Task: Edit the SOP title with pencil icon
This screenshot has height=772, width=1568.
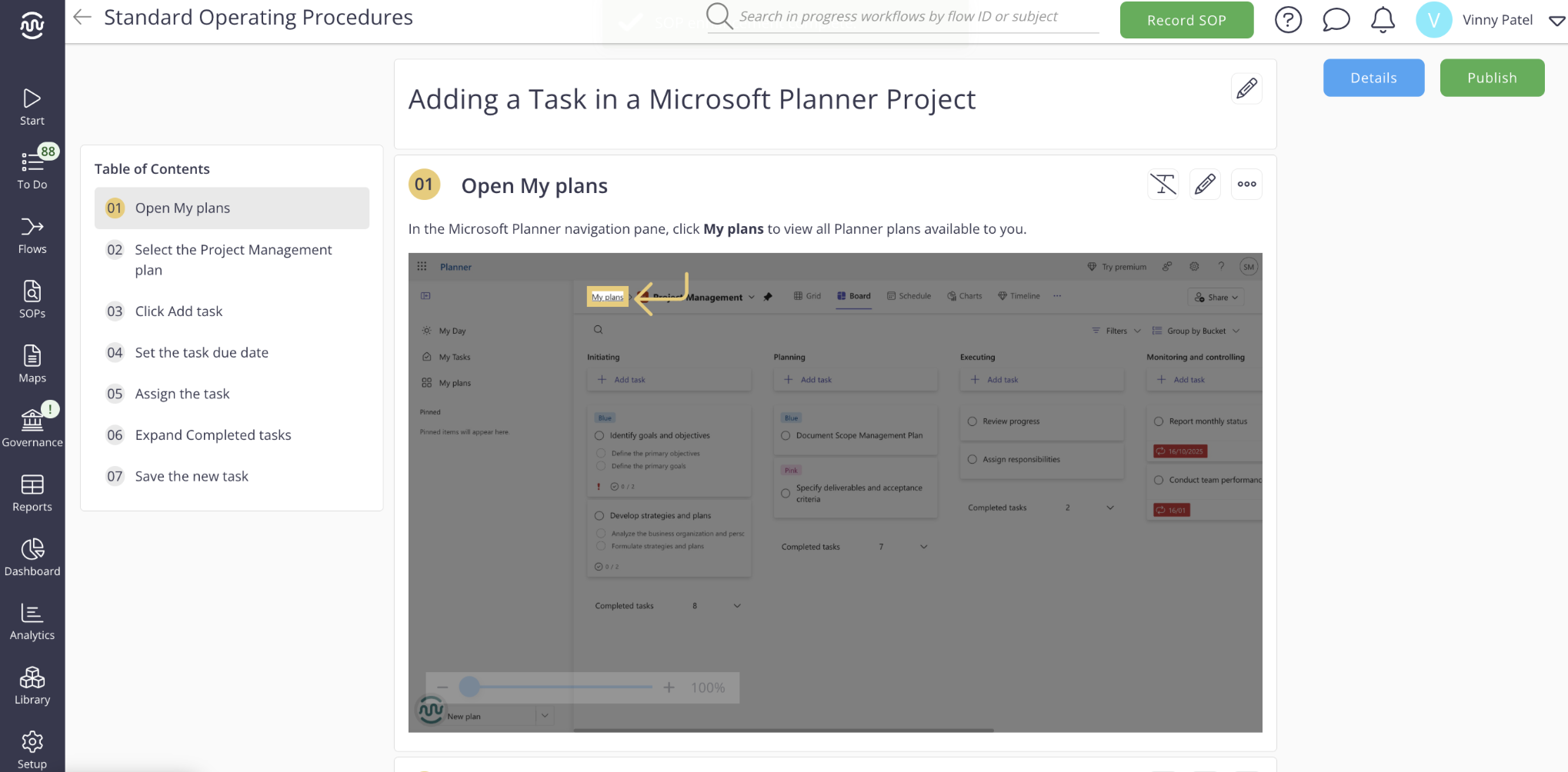Action: [1246, 88]
